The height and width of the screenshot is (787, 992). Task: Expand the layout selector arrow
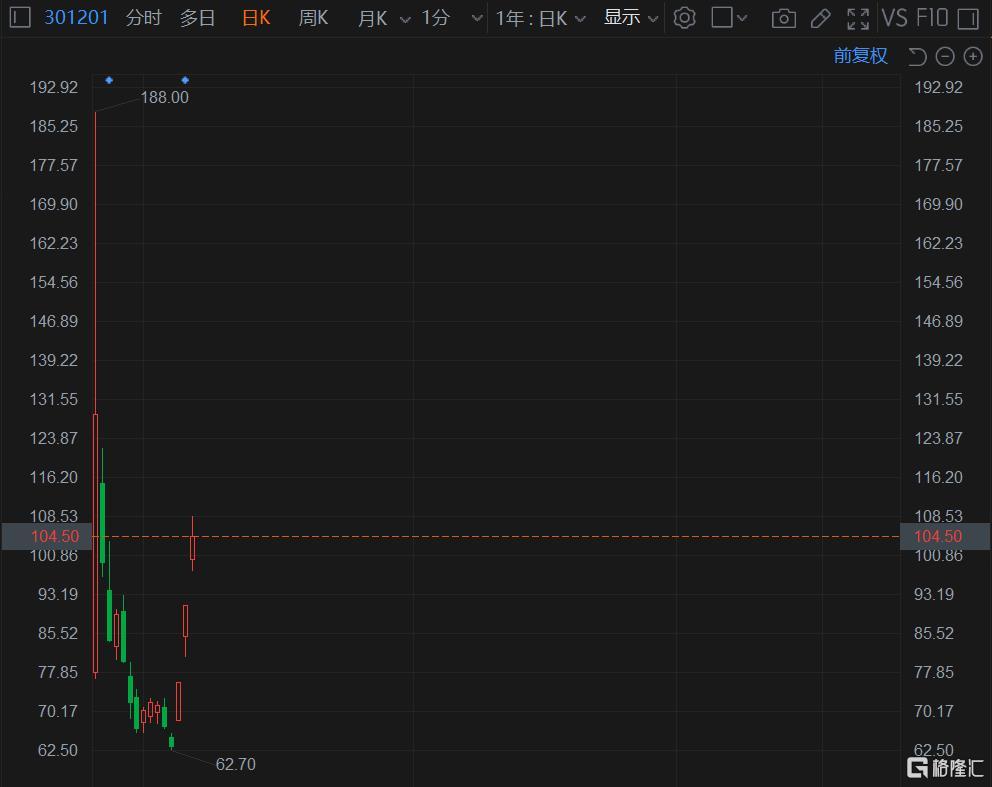click(742, 18)
